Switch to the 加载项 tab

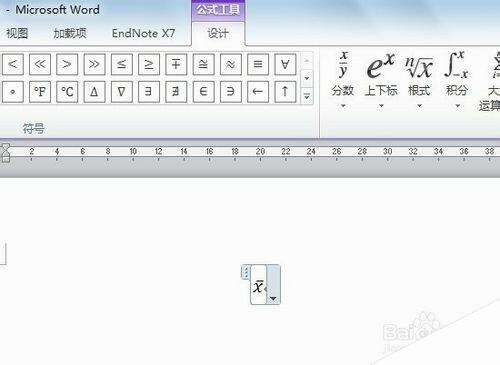point(70,33)
